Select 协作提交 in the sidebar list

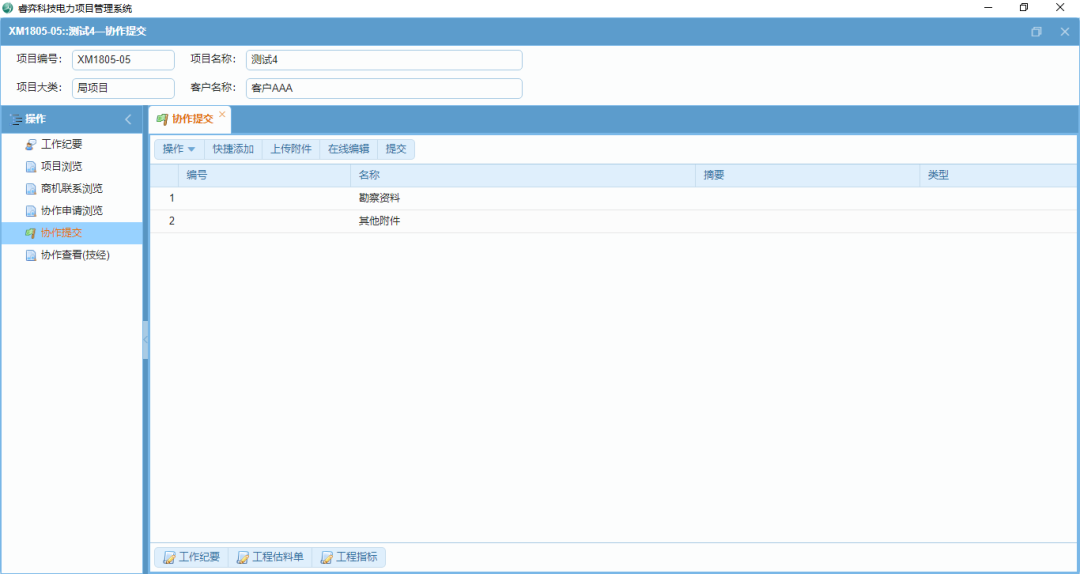[x=61, y=233]
